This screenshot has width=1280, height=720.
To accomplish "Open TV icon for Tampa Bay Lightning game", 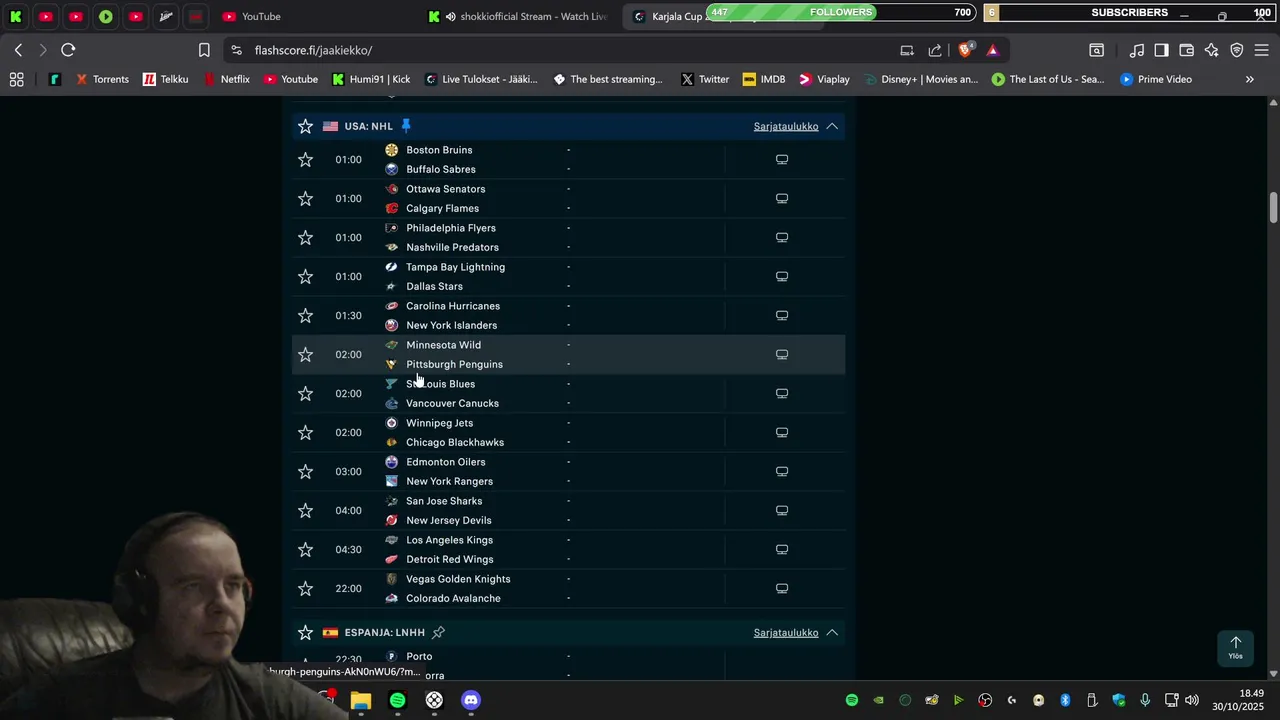I will coord(782,277).
